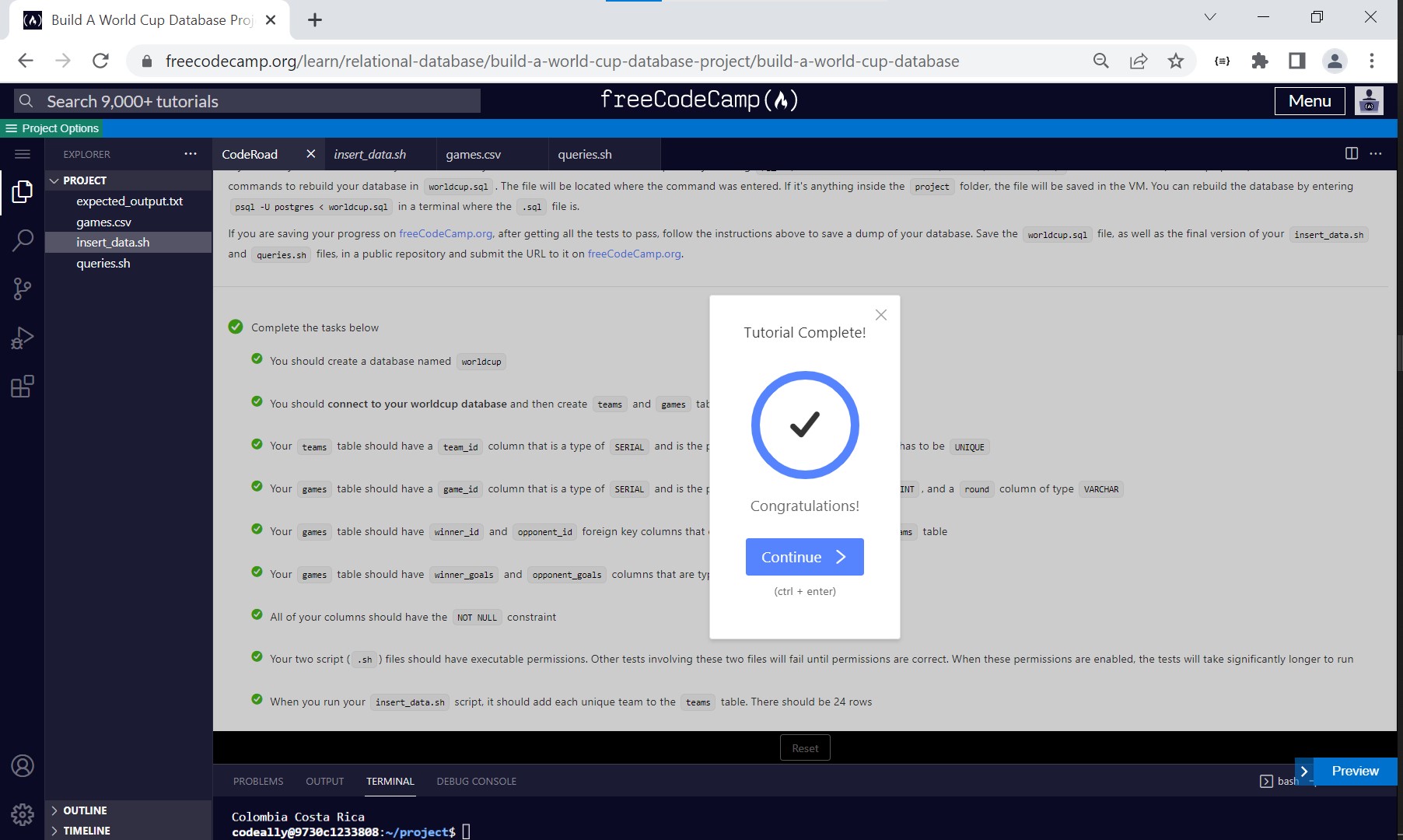Open Explorer more actions ellipsis
This screenshot has width=1403, height=840.
(191, 154)
